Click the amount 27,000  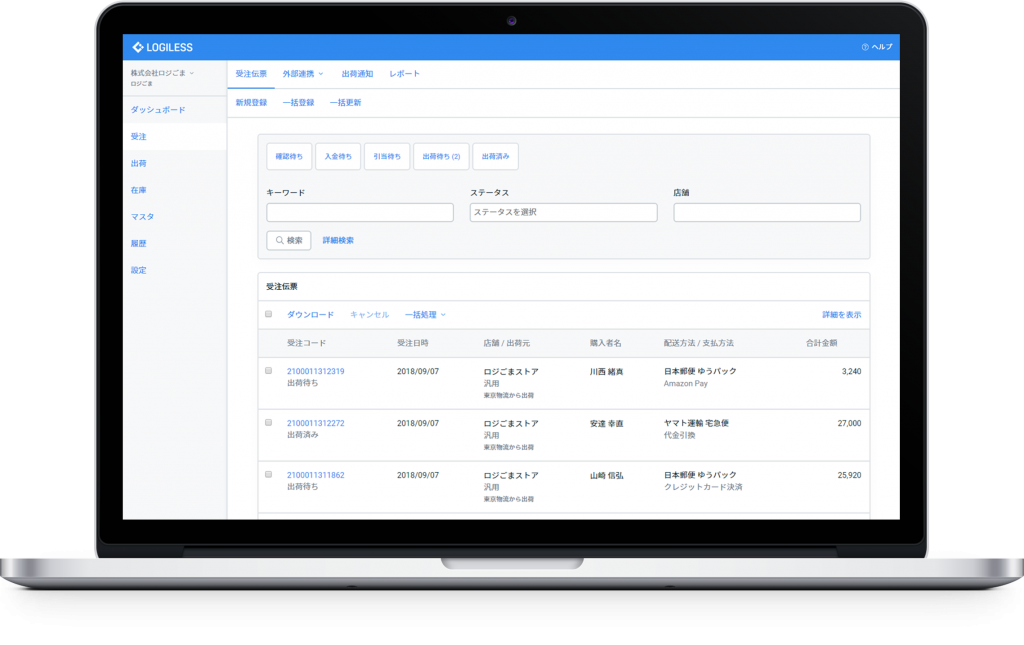tap(849, 423)
